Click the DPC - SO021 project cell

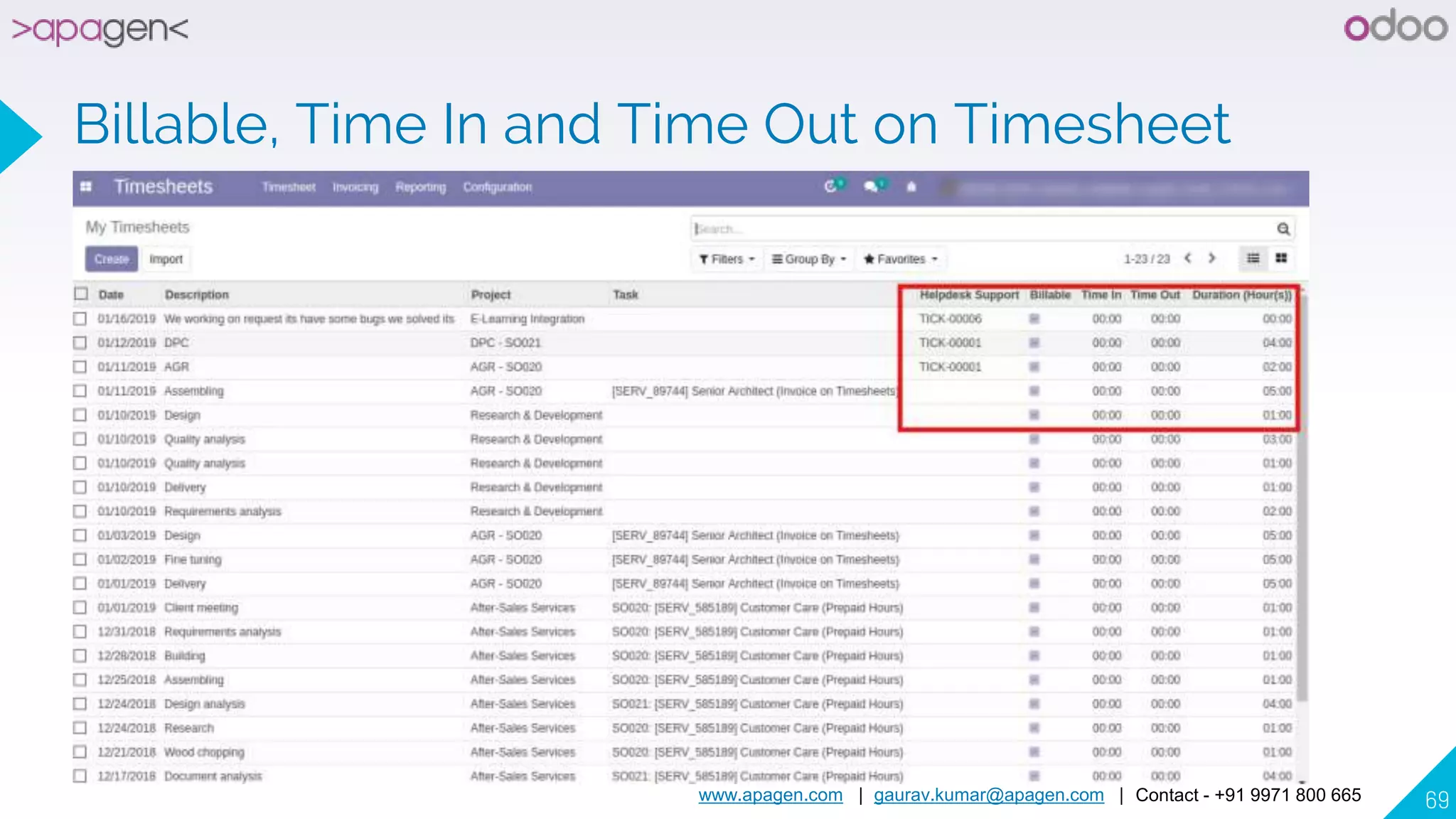(x=505, y=343)
